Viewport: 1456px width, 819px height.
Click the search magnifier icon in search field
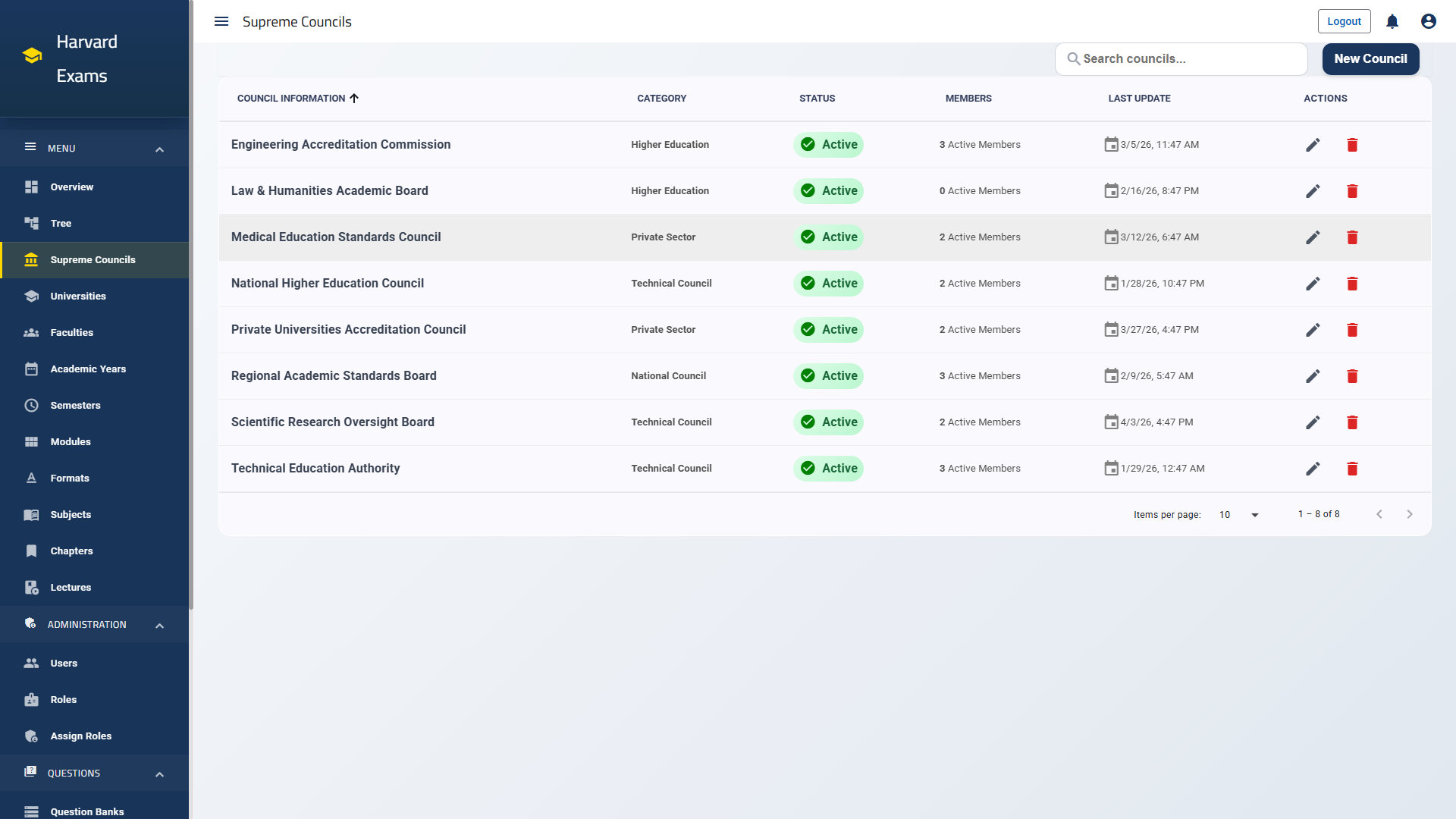(x=1072, y=58)
